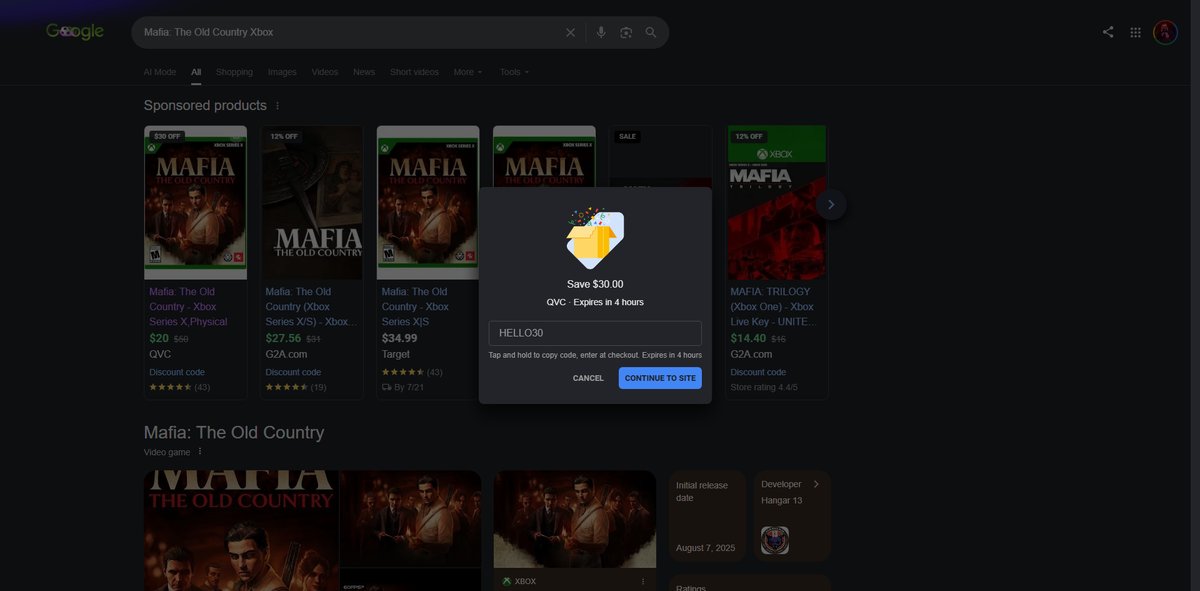Click the SALE badge on partly hidden card
The image size is (1200, 591).
click(x=627, y=136)
